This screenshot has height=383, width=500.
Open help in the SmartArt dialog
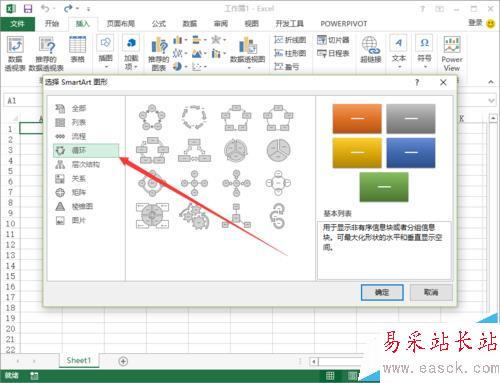point(417,82)
